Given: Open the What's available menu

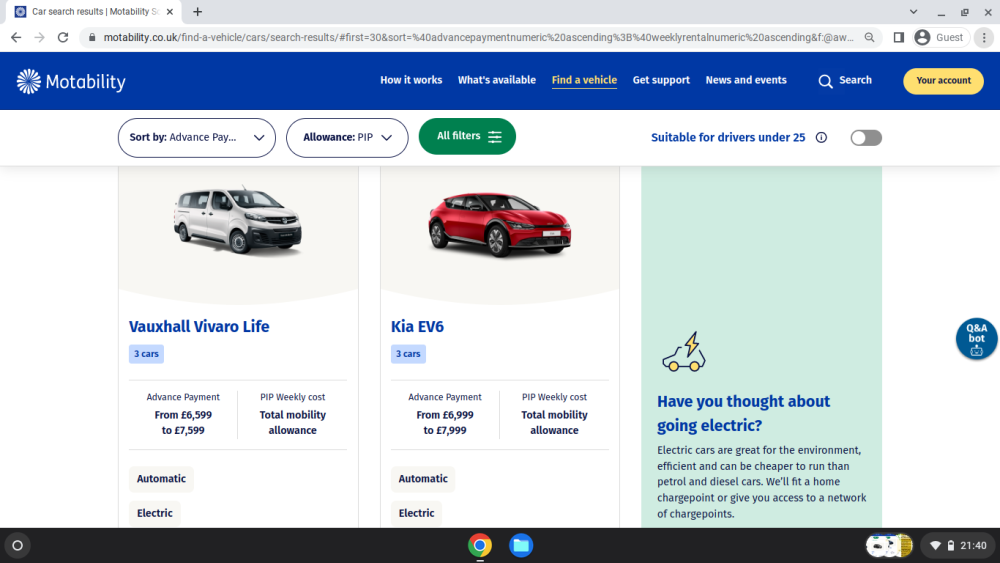Looking at the screenshot, I should pyautogui.click(x=497, y=80).
